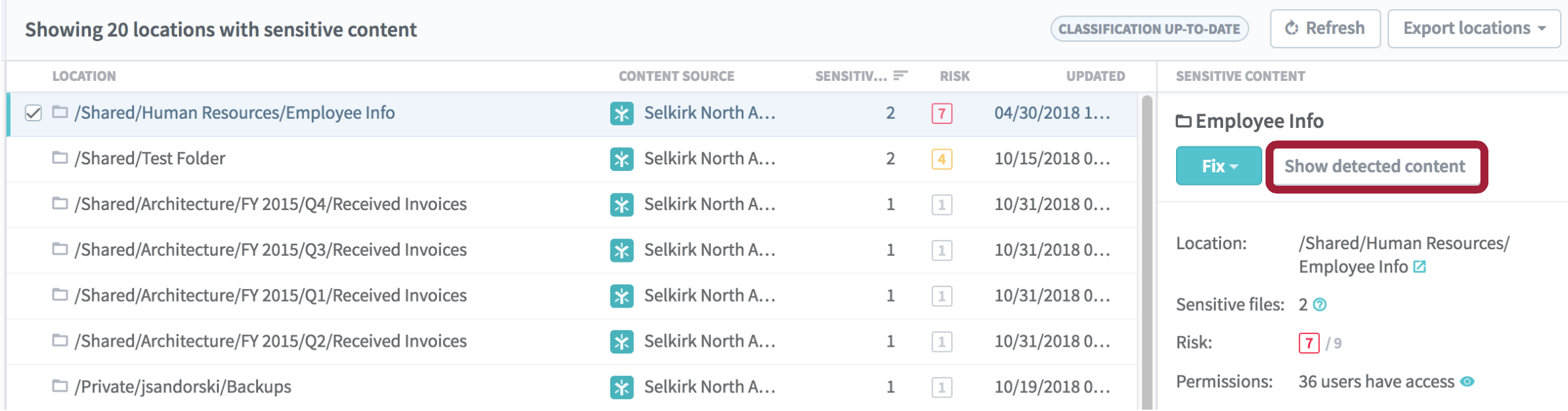Click the Refresh button
The image size is (1568, 411).
click(x=1325, y=29)
